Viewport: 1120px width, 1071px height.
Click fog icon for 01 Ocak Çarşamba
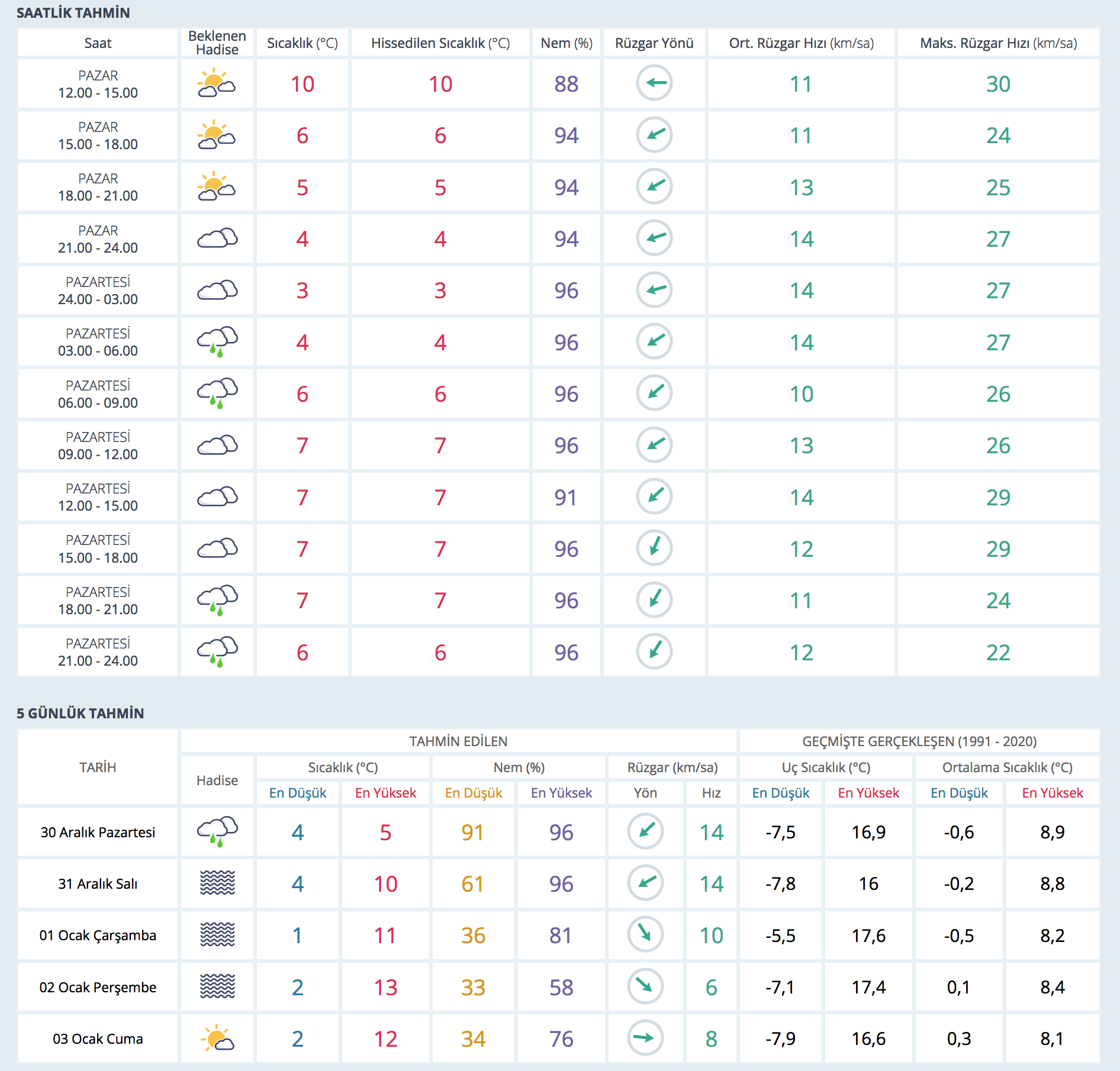click(x=217, y=935)
